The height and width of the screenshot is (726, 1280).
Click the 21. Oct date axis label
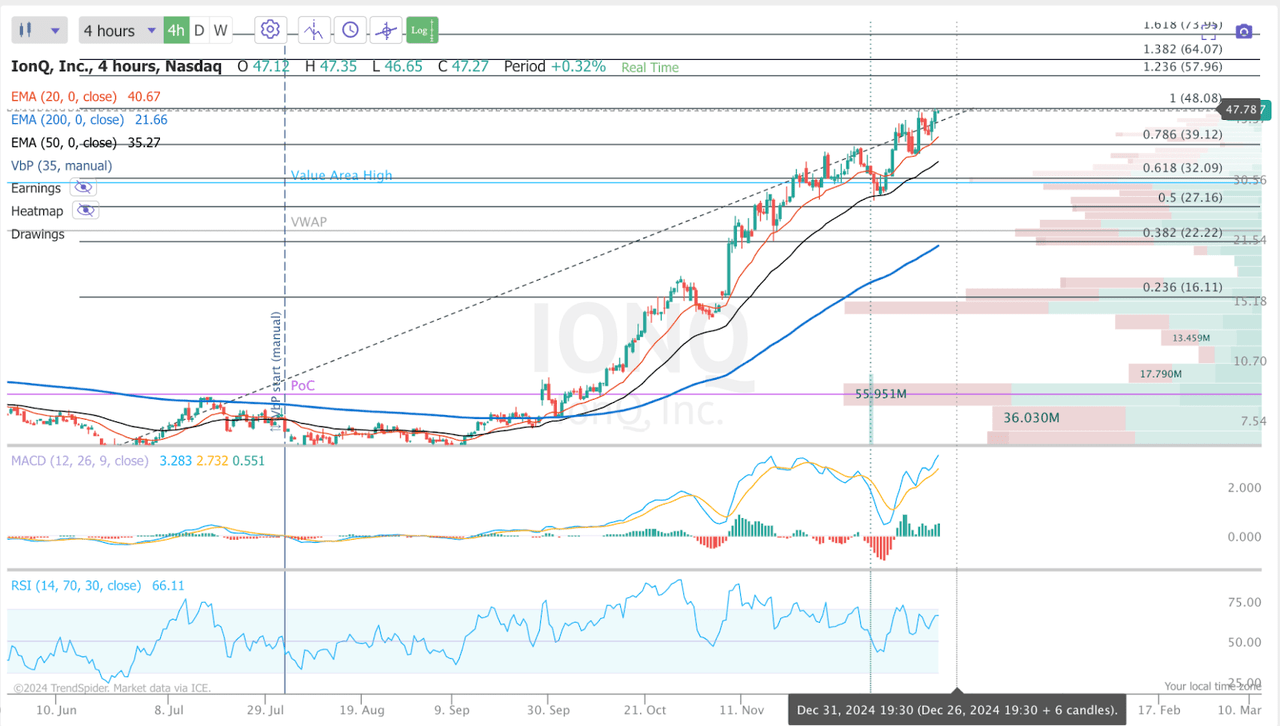(647, 709)
